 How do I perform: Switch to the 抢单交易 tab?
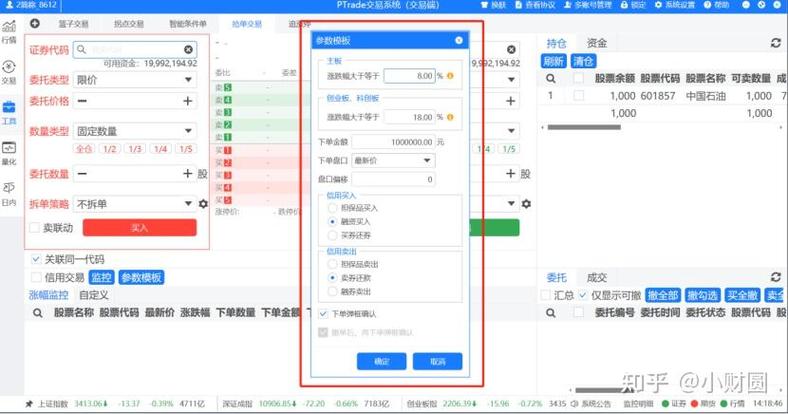247,24
